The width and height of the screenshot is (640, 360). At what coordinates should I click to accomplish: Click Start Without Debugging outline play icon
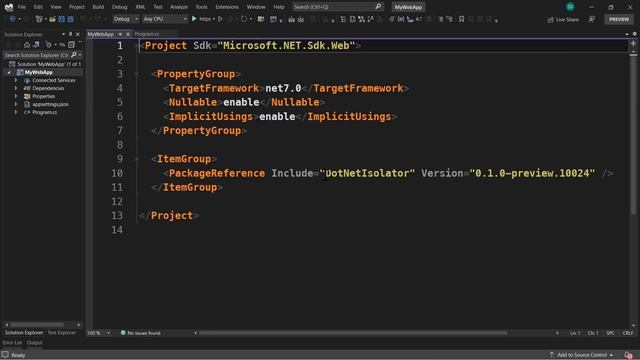pyautogui.click(x=220, y=19)
